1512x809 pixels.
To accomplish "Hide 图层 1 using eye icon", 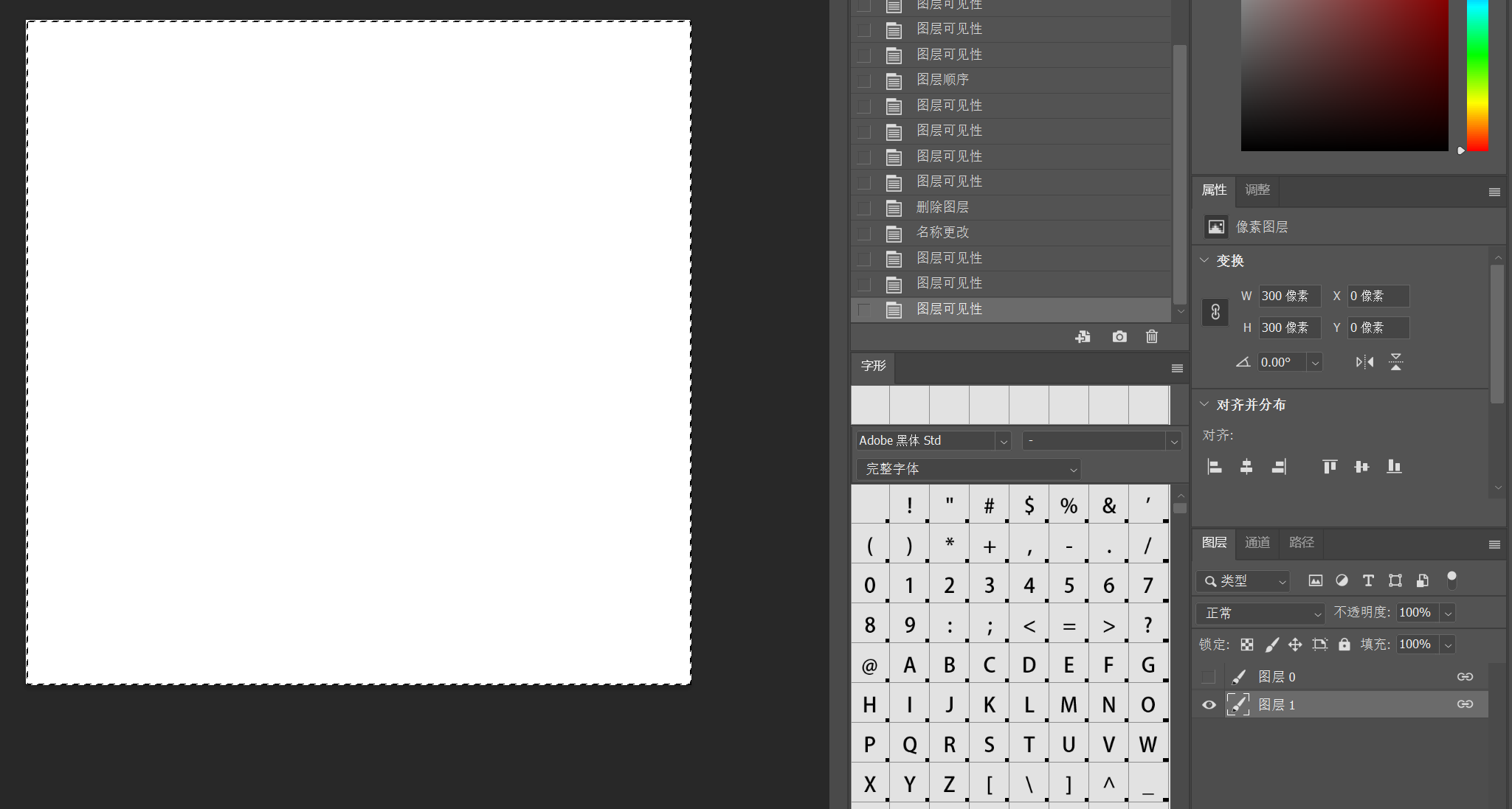I will coord(1209,705).
